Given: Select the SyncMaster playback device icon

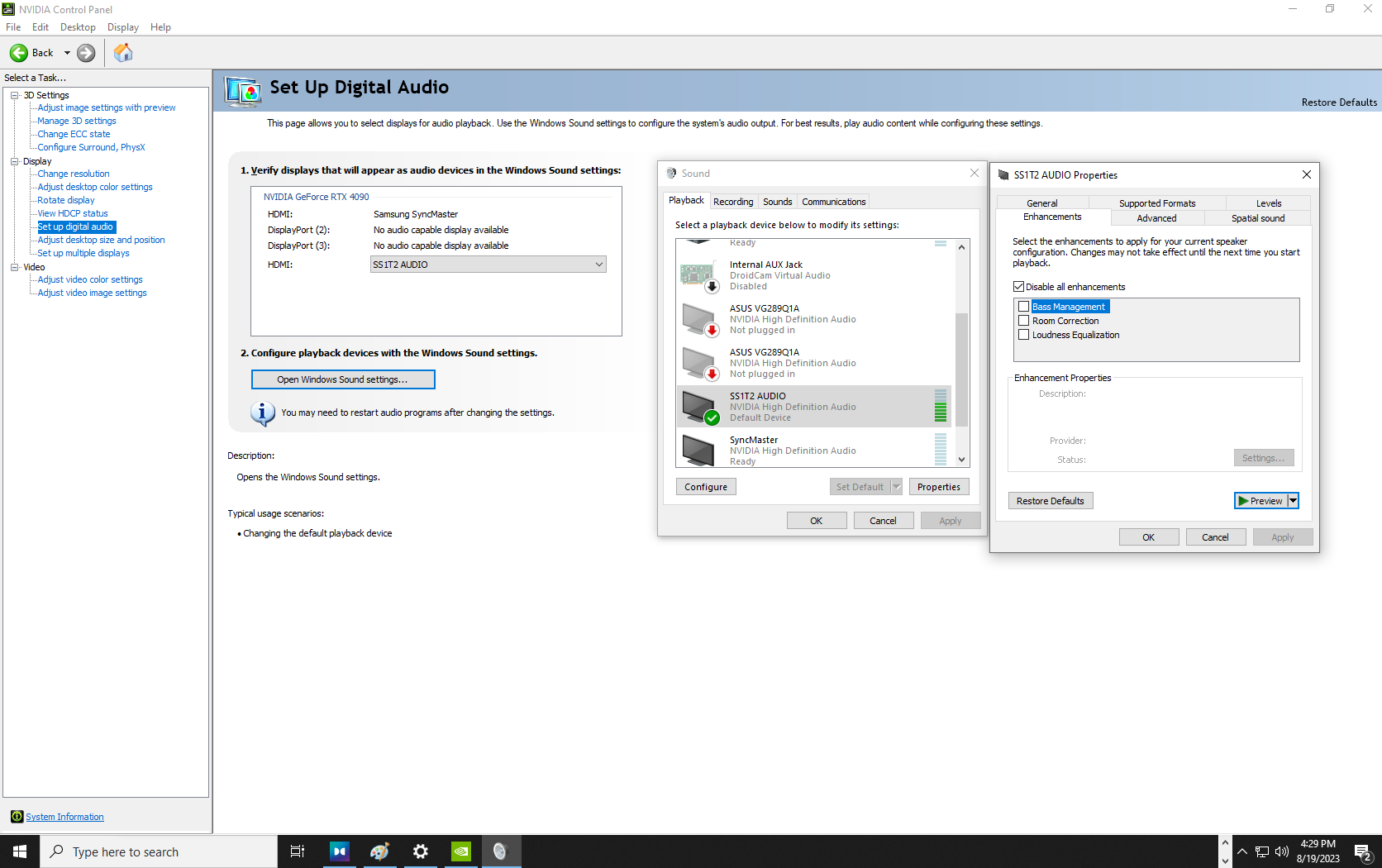Looking at the screenshot, I should 699,449.
